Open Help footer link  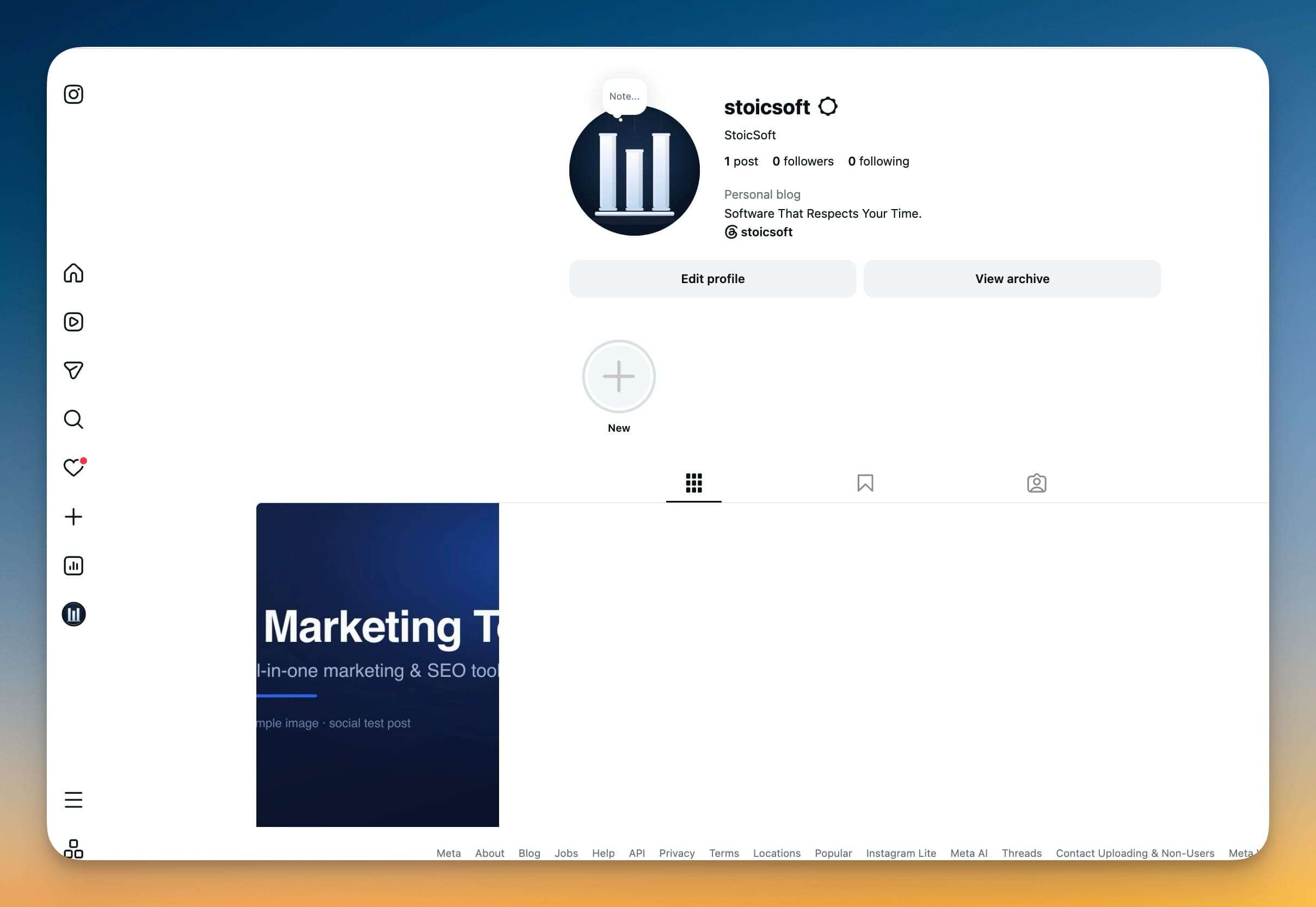click(x=603, y=853)
